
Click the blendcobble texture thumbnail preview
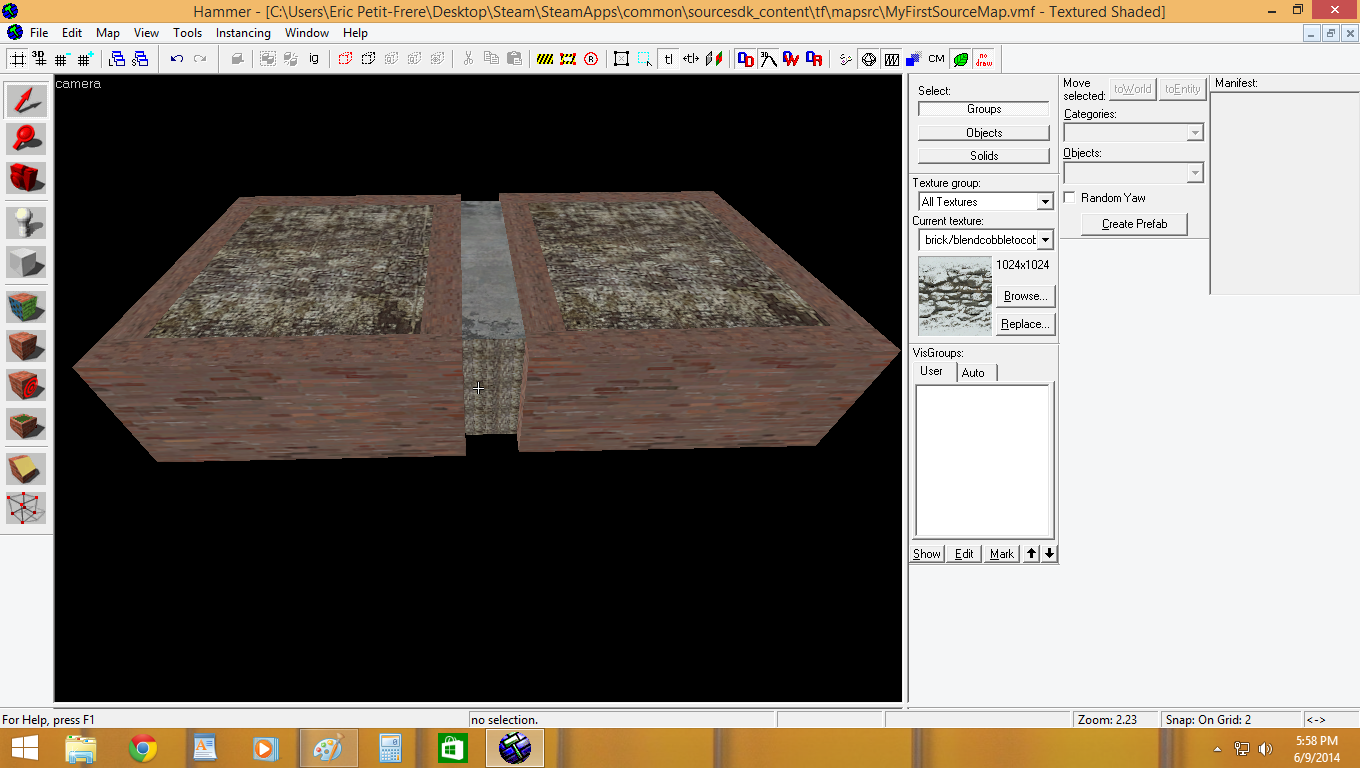(954, 295)
